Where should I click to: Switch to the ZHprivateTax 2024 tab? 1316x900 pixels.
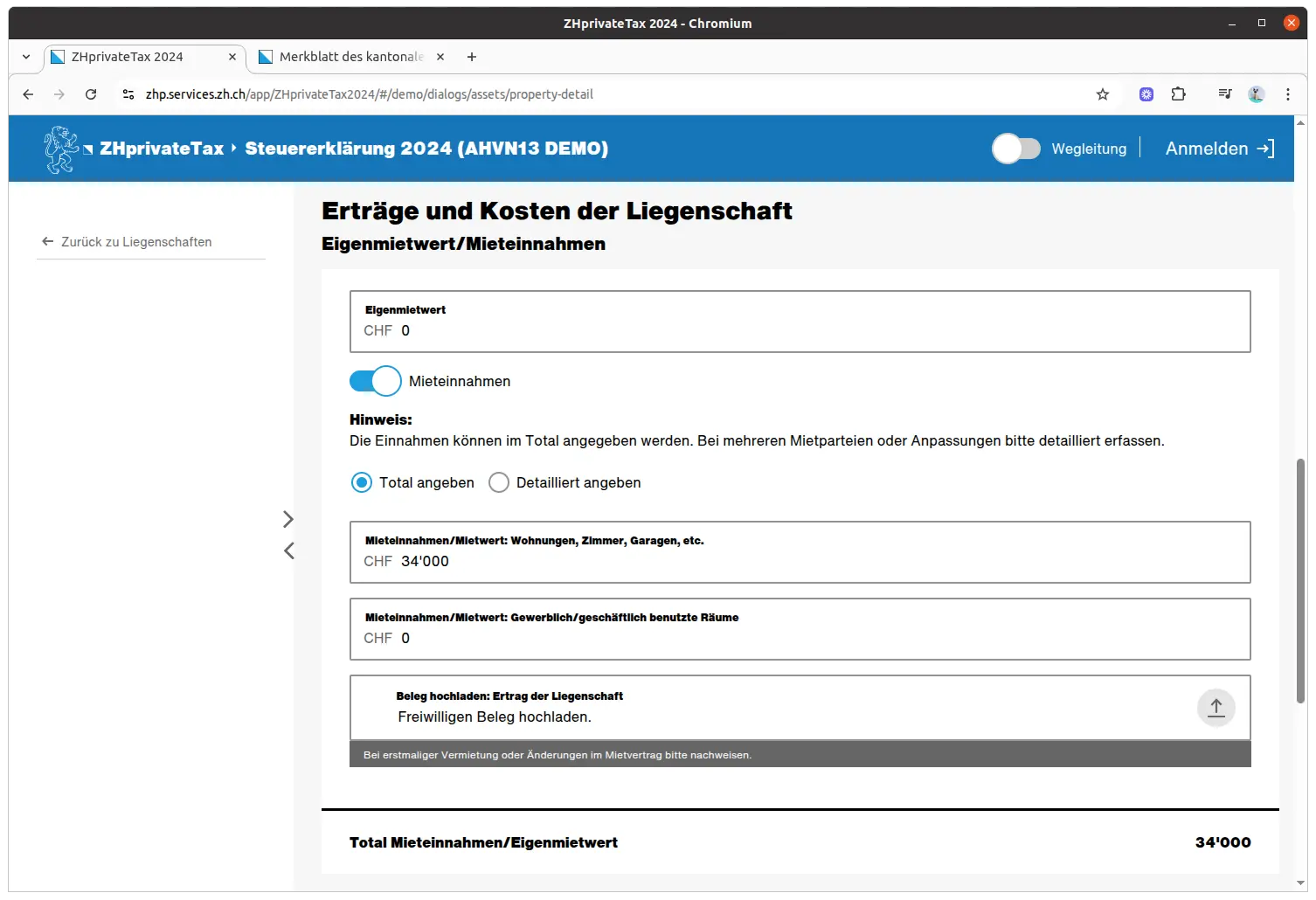(145, 57)
